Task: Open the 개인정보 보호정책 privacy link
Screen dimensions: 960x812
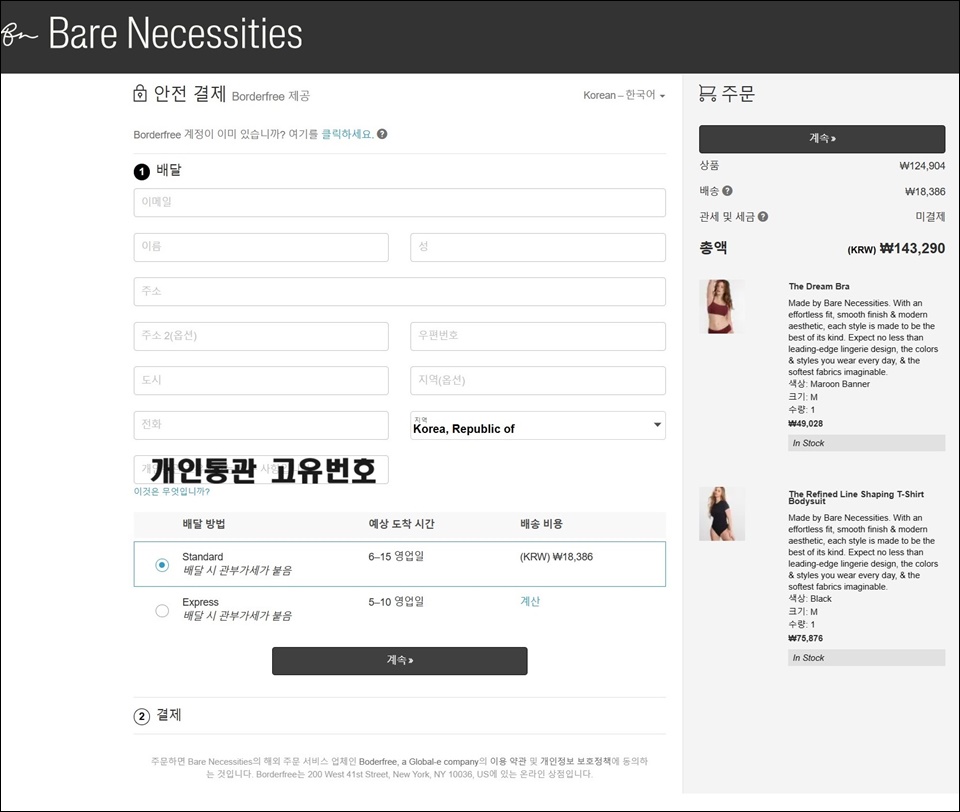Action: point(576,761)
